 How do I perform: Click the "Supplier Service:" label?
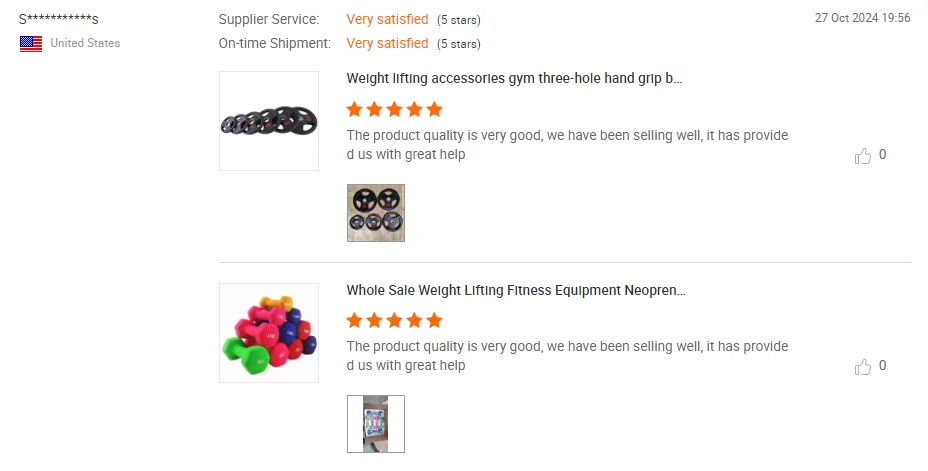269,20
